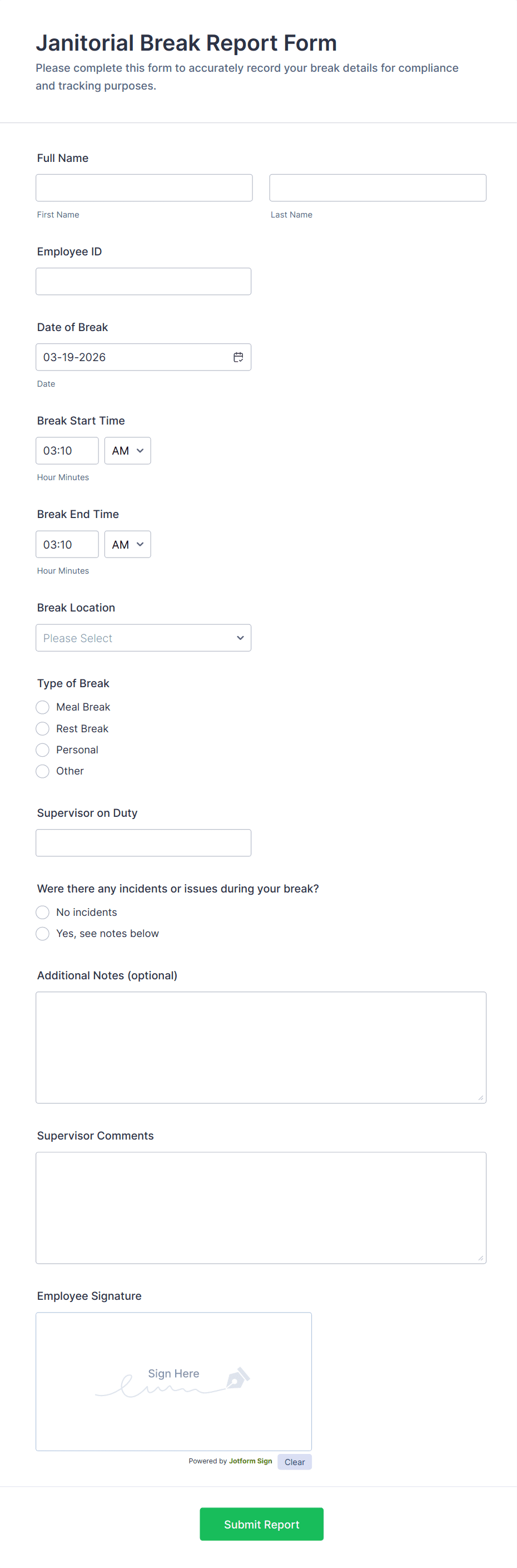Viewport: 517px width, 1568px height.
Task: Click the Employee Signature drawing area
Action: pyautogui.click(x=173, y=1382)
